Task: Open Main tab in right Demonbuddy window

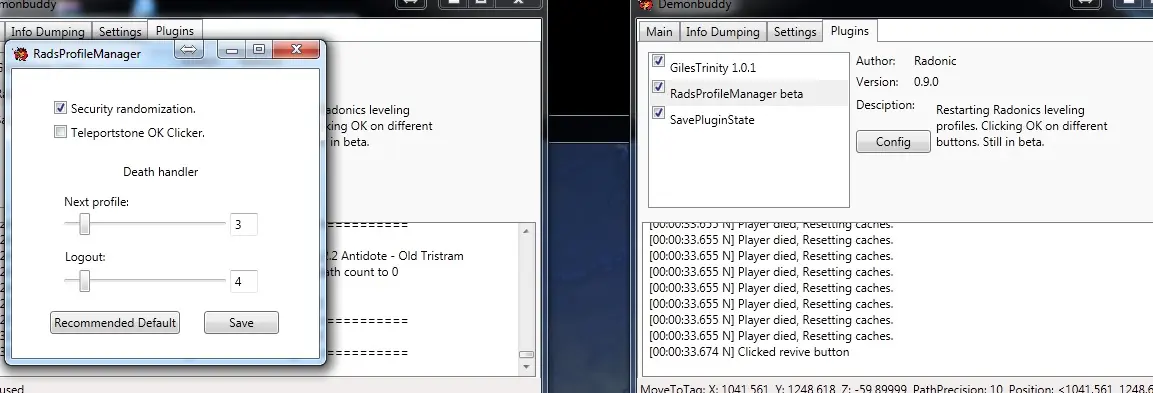Action: (659, 32)
